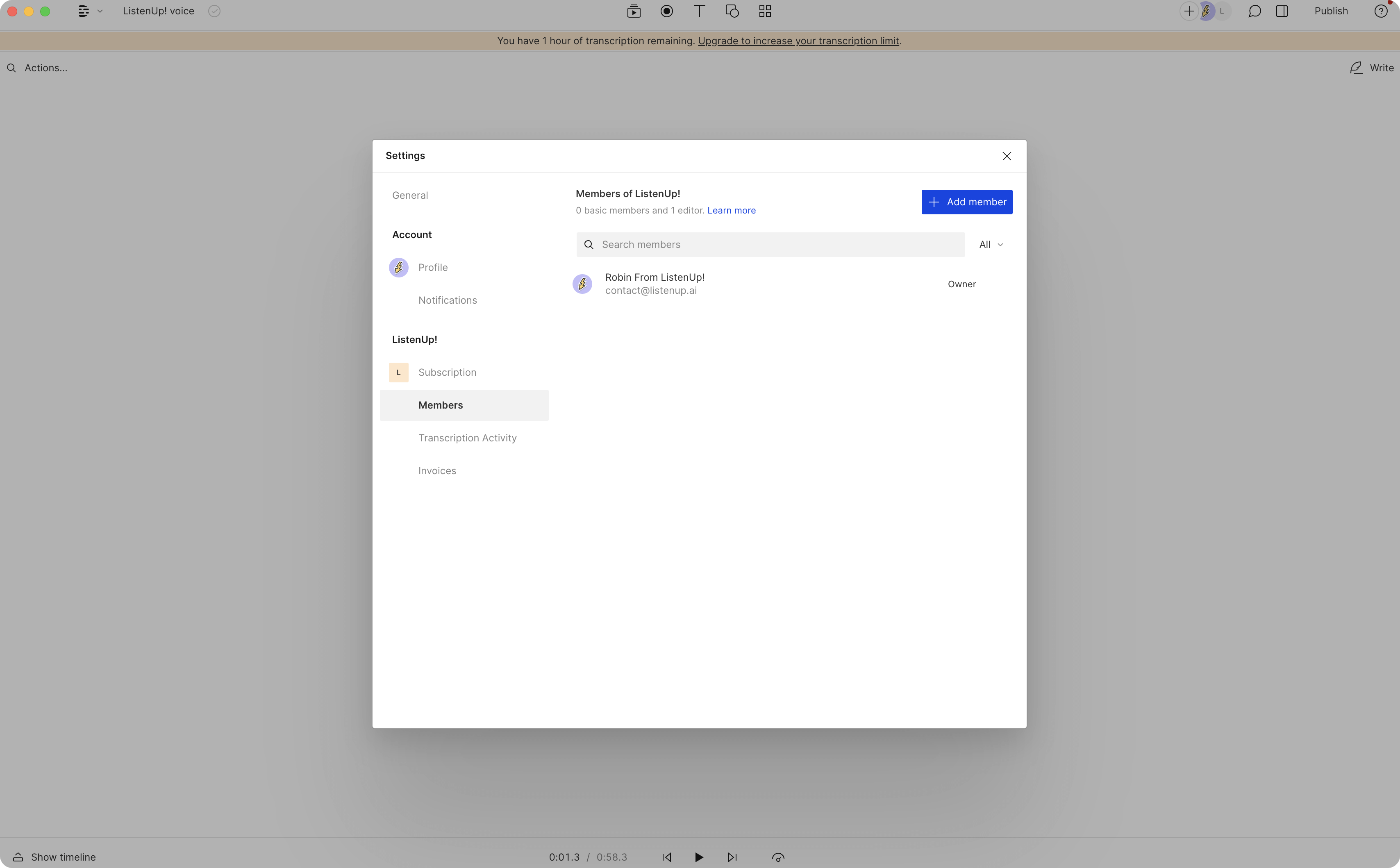Follow the Upgrade to increase your transcription limit link
This screenshot has width=1400, height=868.
pos(798,41)
